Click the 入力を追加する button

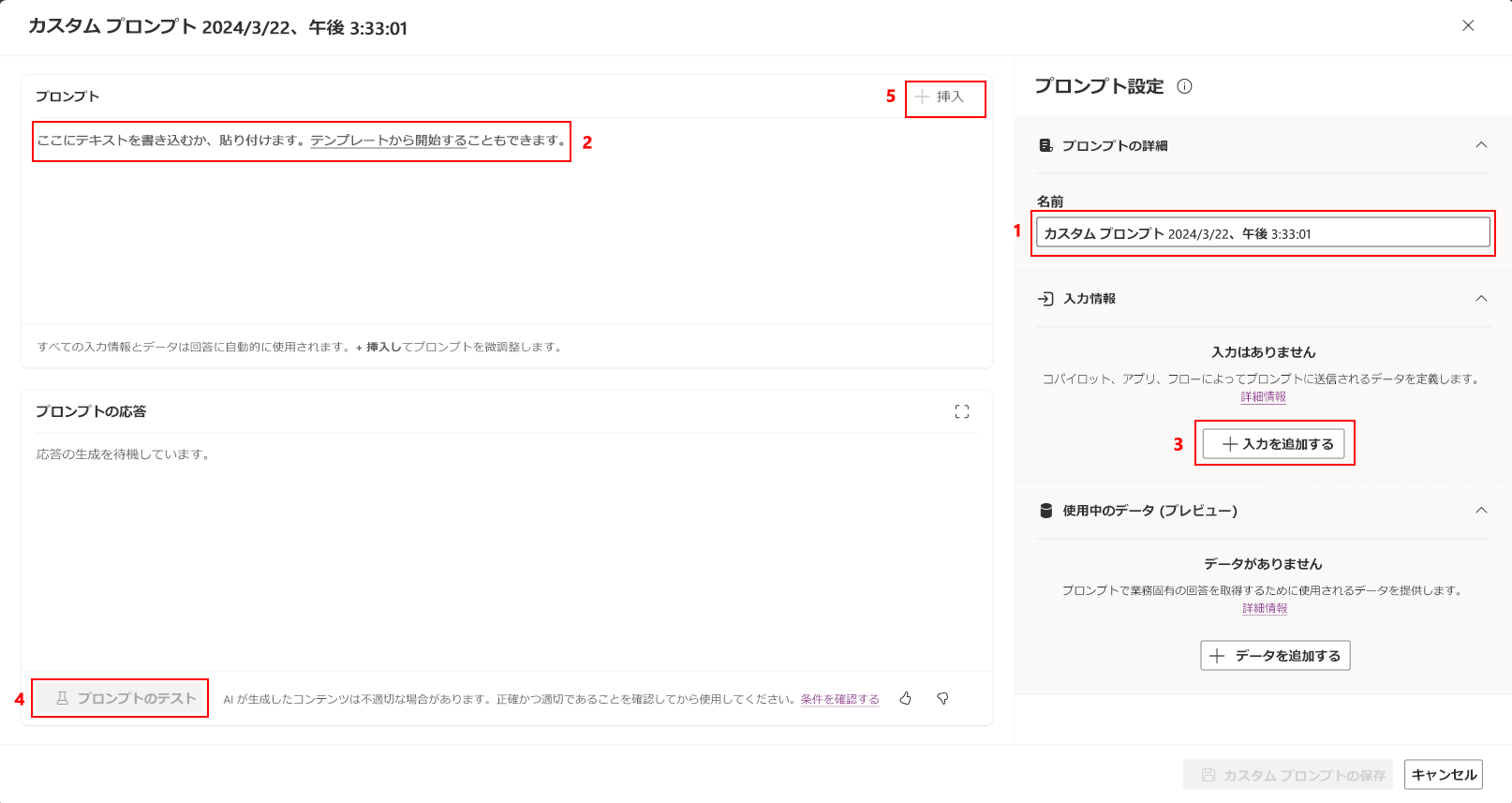[1274, 444]
